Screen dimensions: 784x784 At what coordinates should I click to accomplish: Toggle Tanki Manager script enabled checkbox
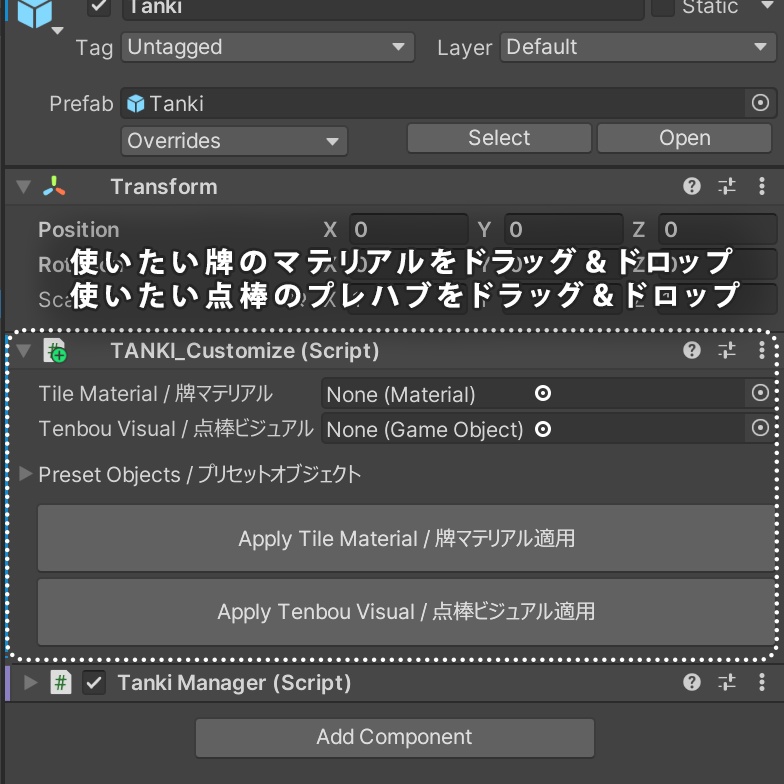click(94, 683)
